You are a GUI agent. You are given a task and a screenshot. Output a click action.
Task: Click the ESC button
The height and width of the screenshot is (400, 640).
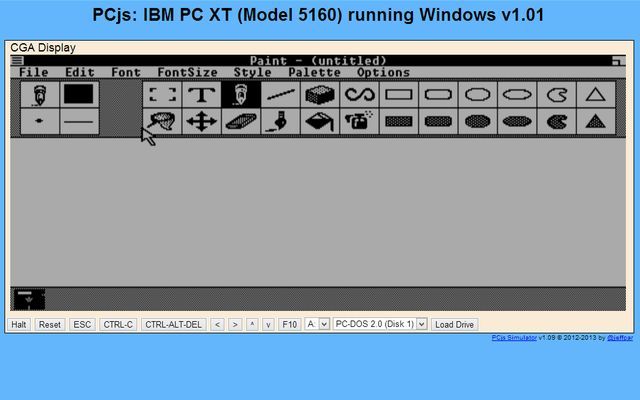click(82, 324)
